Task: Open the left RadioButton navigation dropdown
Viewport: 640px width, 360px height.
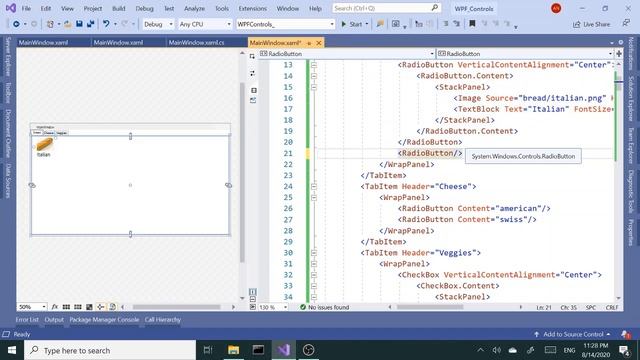Action: (x=347, y=53)
